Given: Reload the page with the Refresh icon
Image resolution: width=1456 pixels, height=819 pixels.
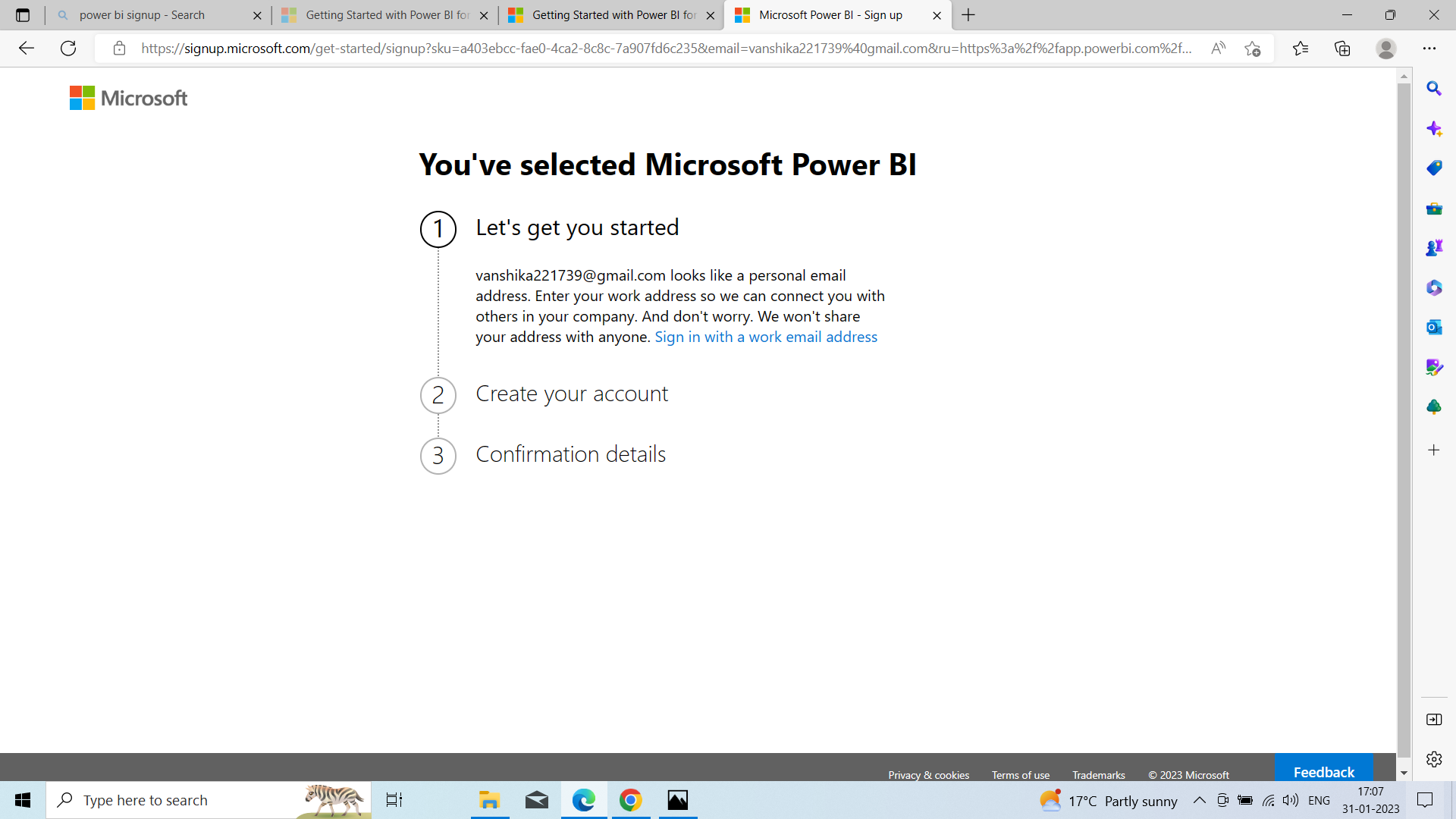Looking at the screenshot, I should pos(68,49).
